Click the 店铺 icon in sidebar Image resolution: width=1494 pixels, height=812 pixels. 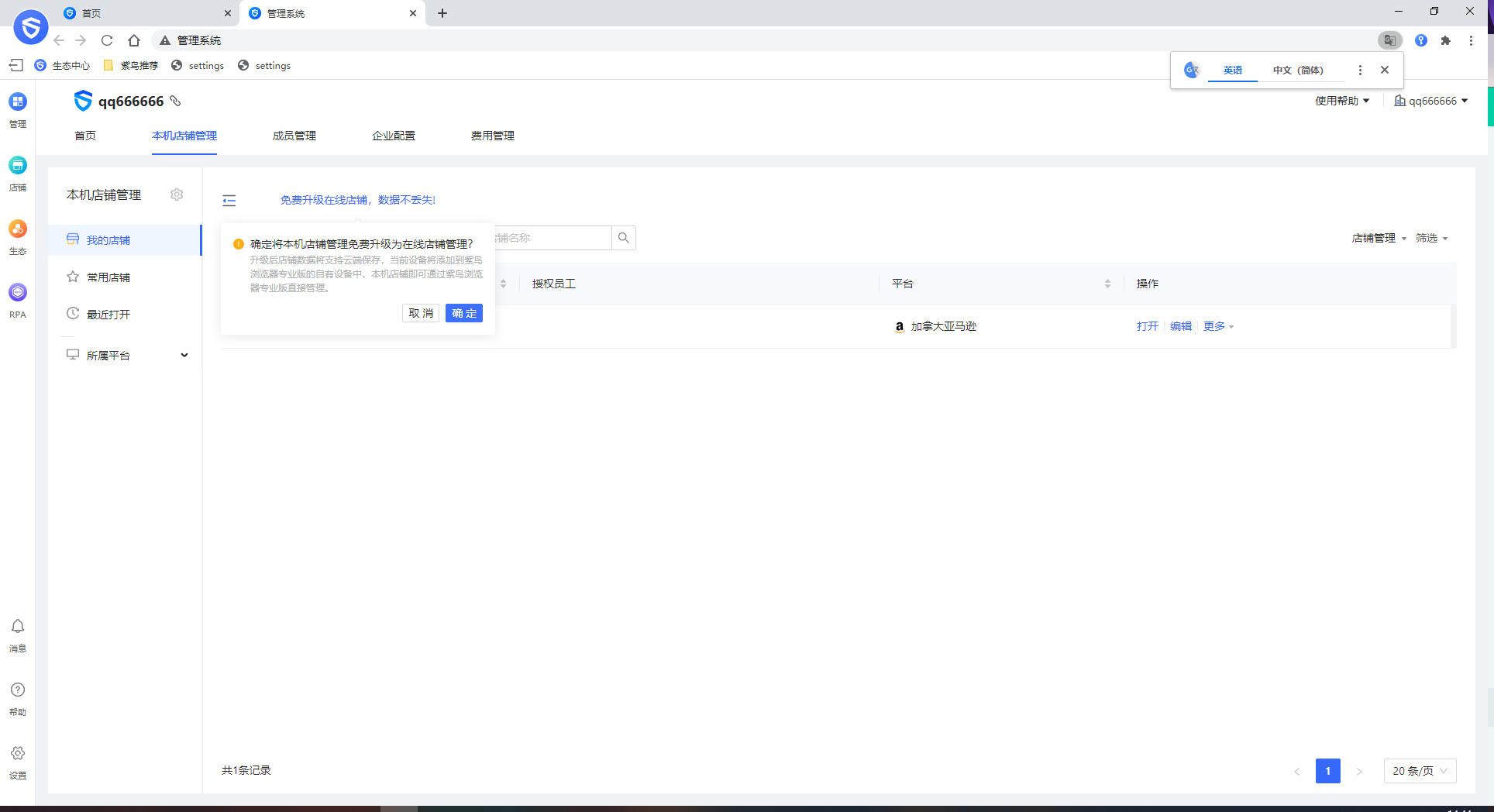coord(18,166)
